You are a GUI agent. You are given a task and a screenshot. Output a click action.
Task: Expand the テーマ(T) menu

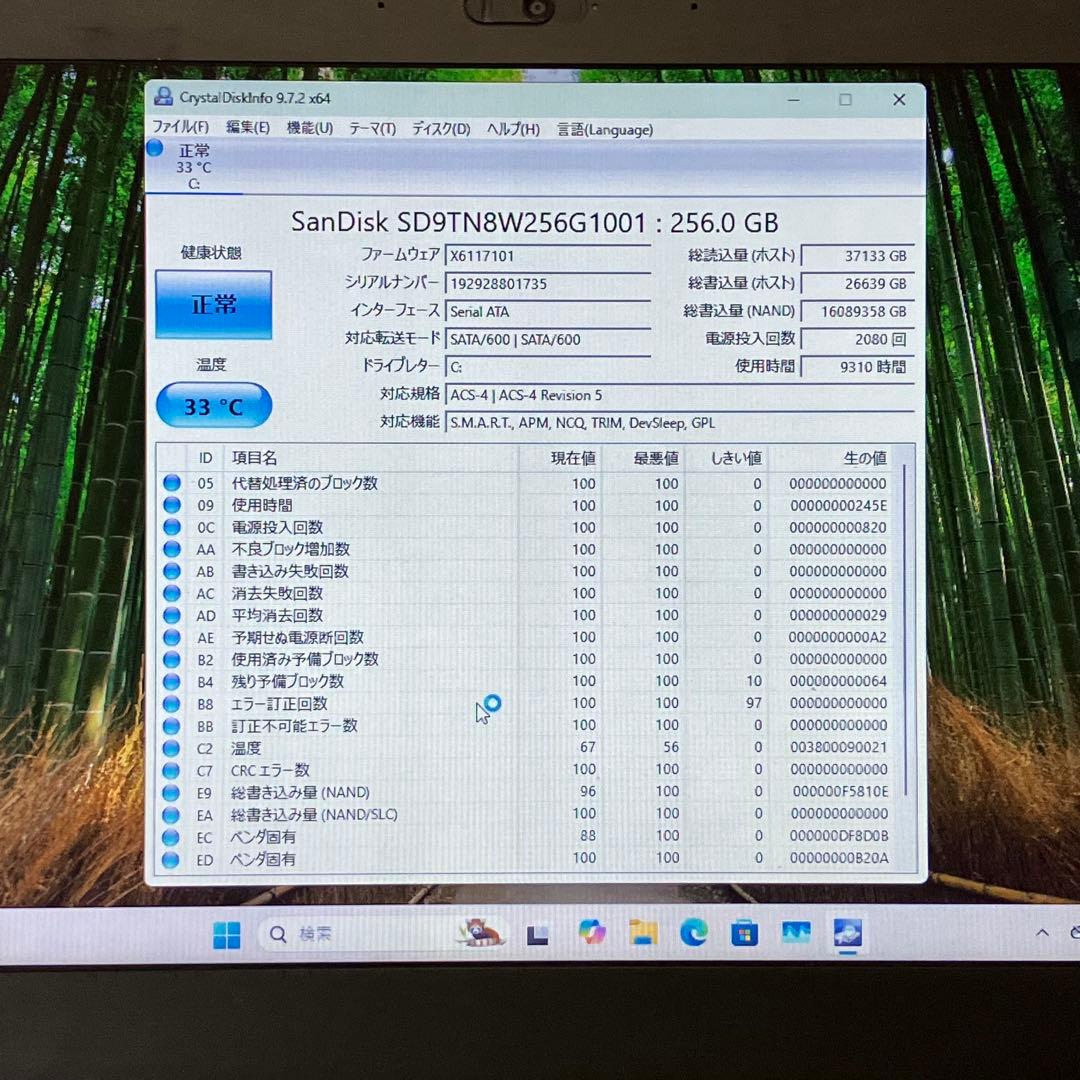pos(372,128)
